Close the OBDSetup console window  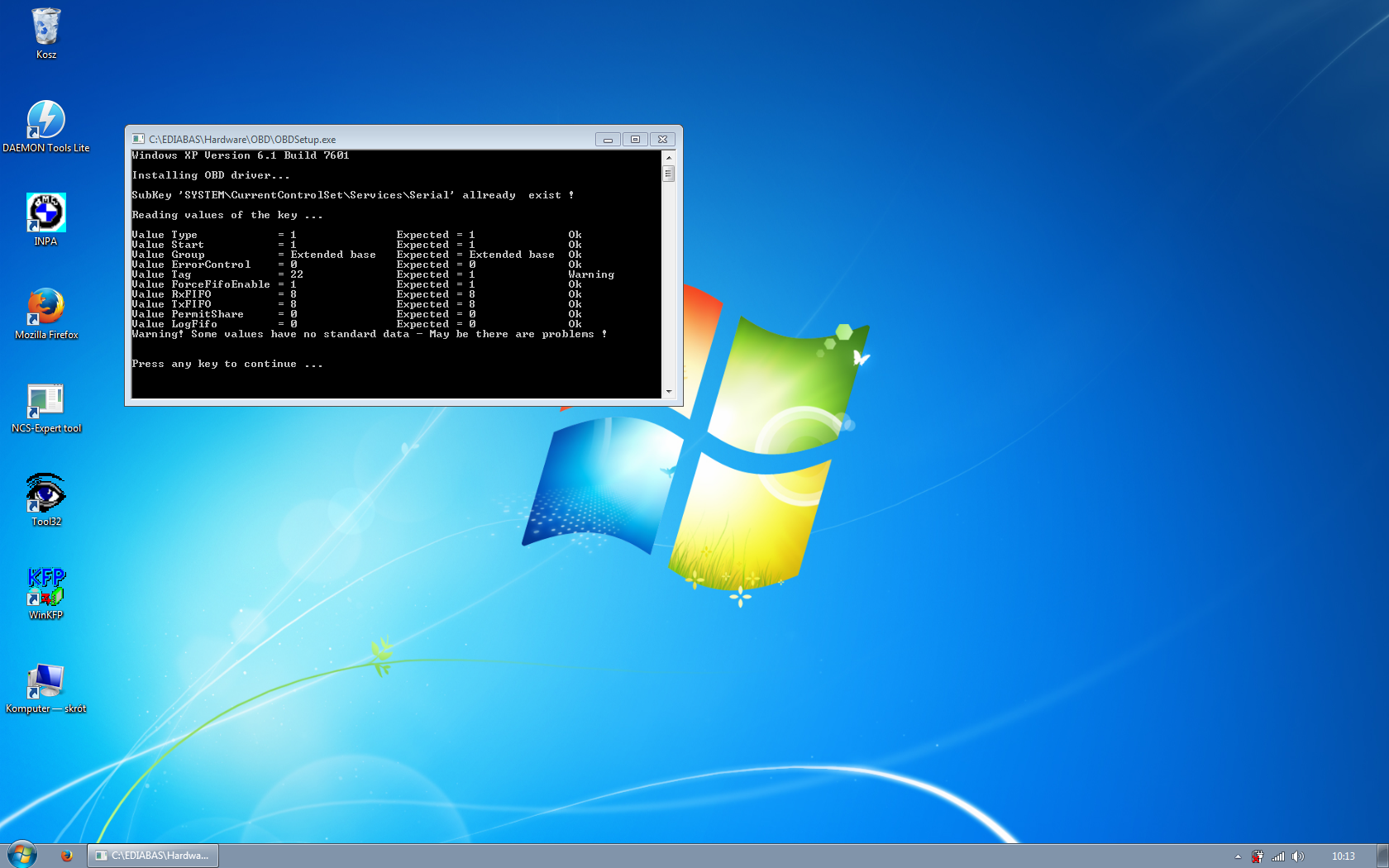point(662,139)
